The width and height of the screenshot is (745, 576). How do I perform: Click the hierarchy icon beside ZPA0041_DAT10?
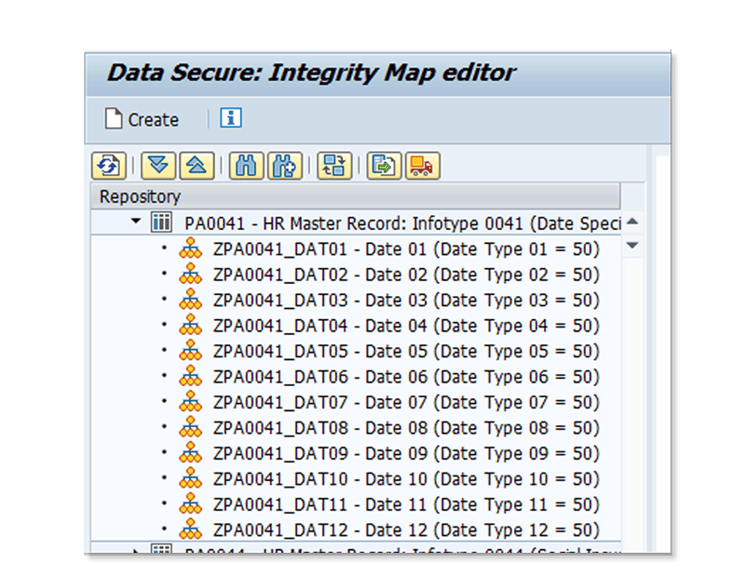(x=191, y=479)
